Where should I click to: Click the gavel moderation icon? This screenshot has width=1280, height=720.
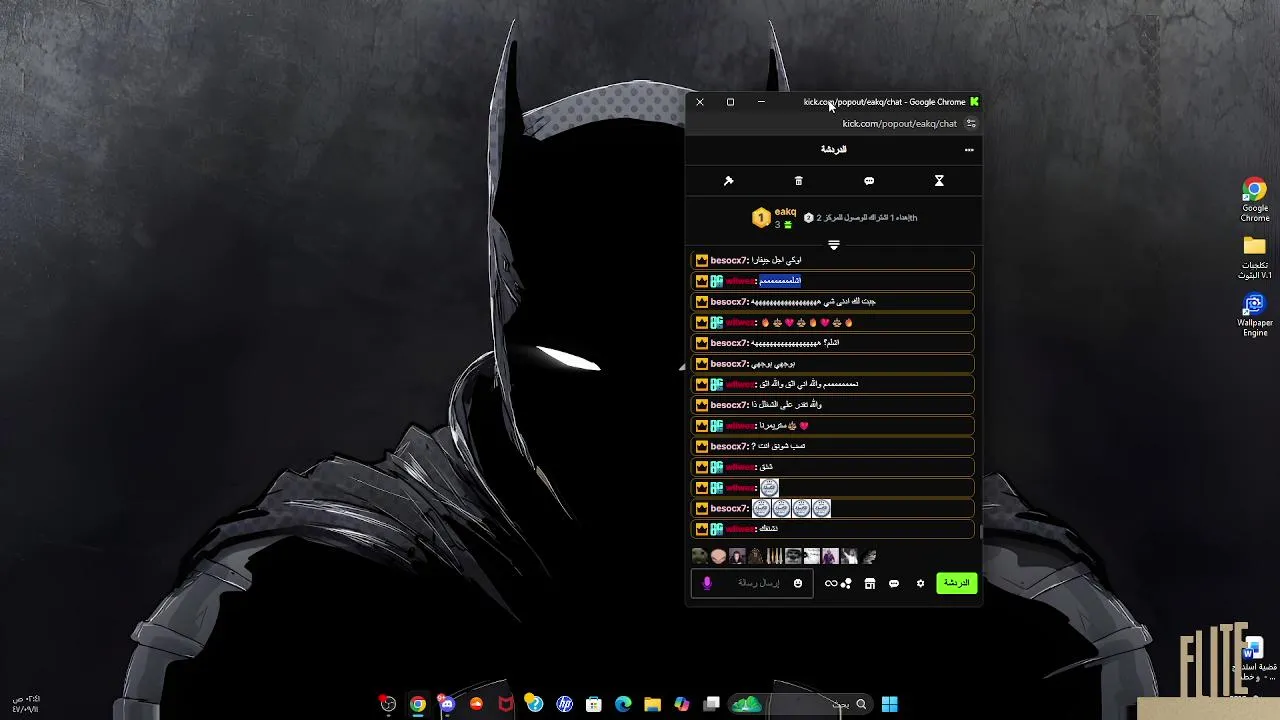pyautogui.click(x=728, y=181)
